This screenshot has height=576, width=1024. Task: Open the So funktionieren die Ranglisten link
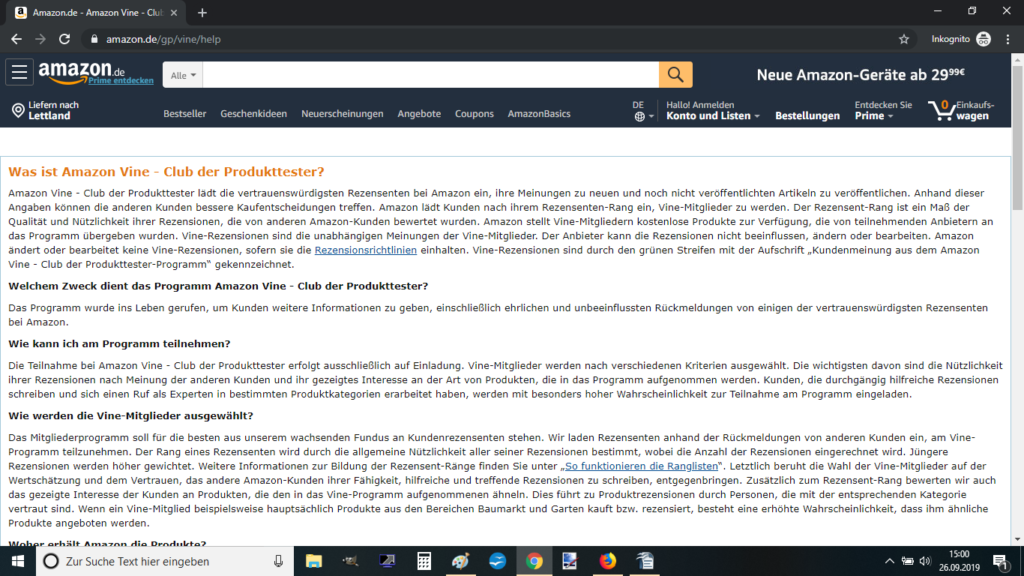click(x=641, y=466)
